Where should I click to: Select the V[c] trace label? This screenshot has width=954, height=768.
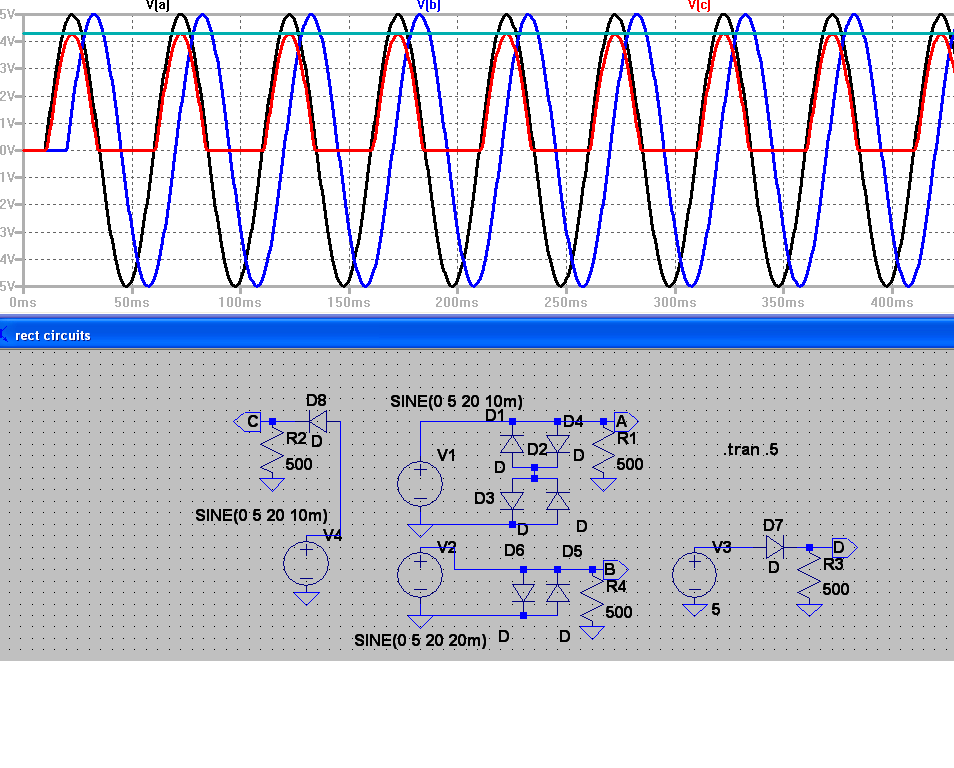[x=699, y=5]
